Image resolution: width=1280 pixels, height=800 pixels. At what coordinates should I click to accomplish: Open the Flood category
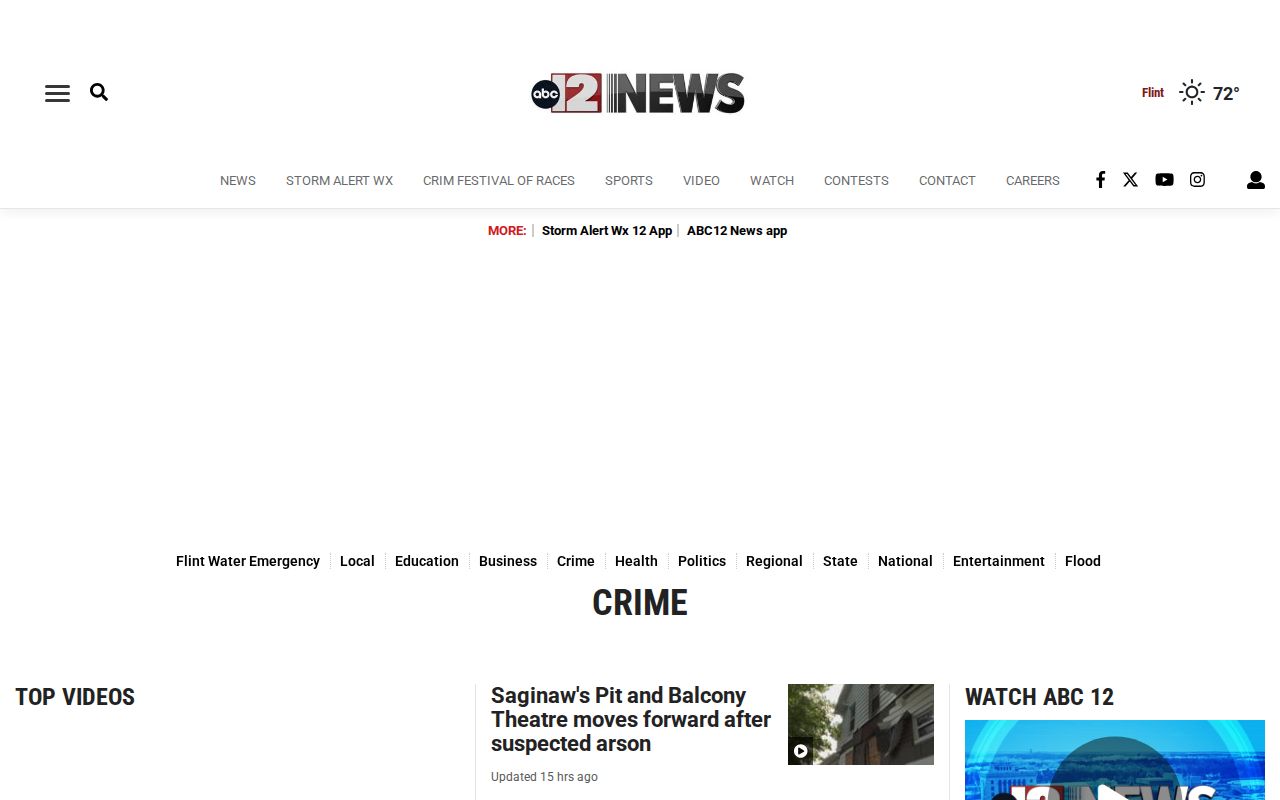(1083, 561)
